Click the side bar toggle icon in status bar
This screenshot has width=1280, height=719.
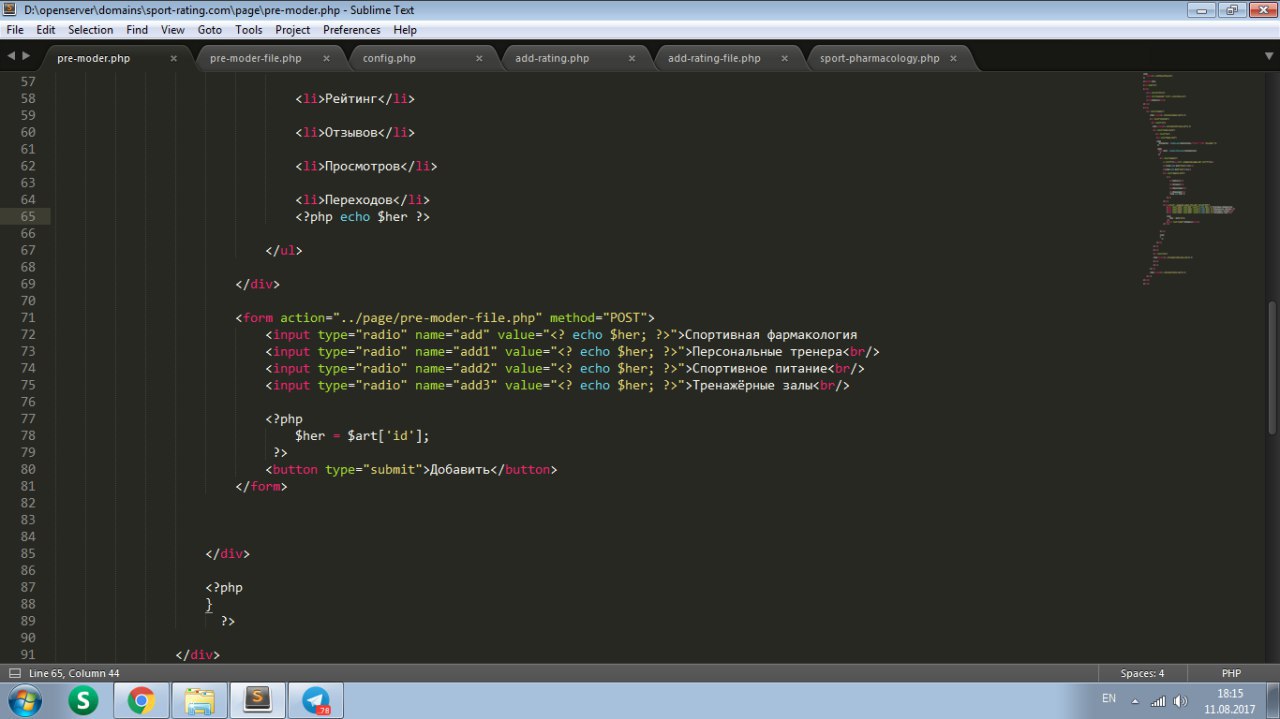coord(14,673)
